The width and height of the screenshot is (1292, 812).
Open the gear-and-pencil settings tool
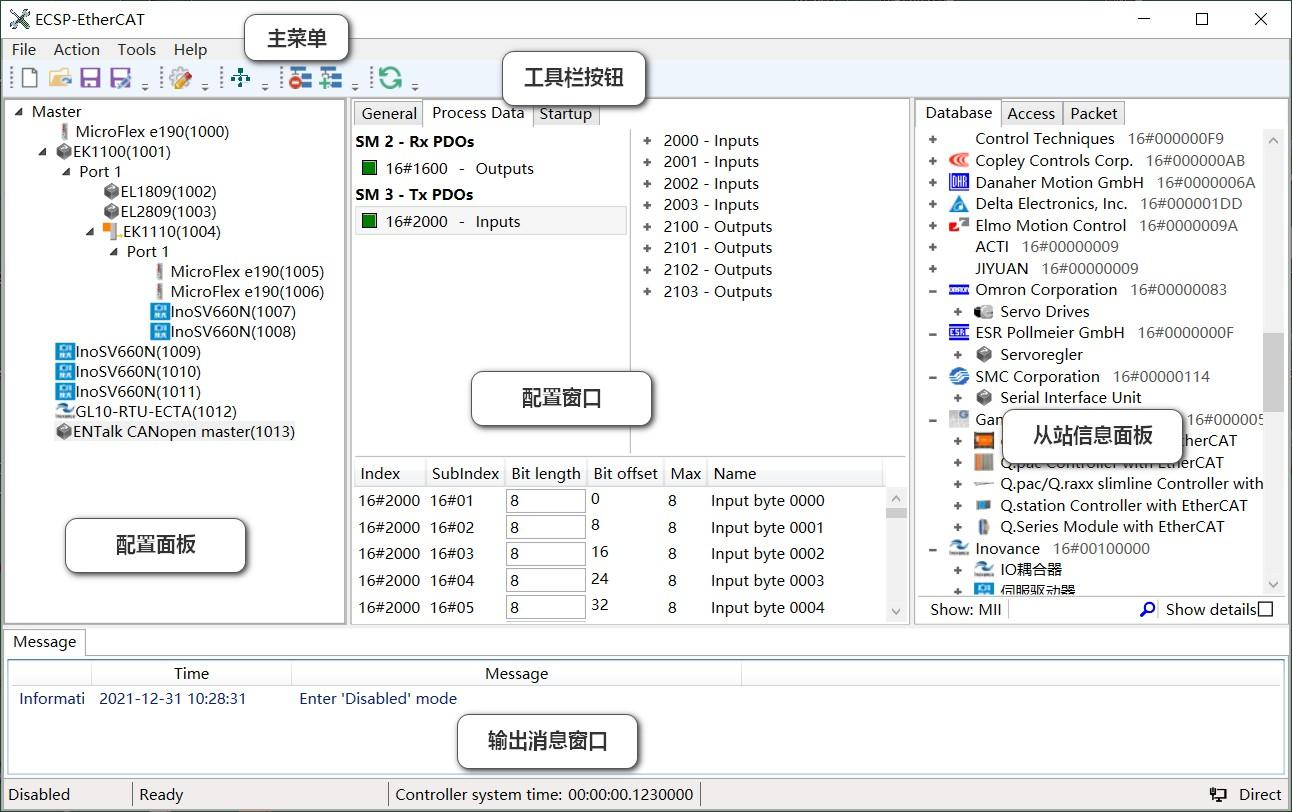click(x=181, y=78)
